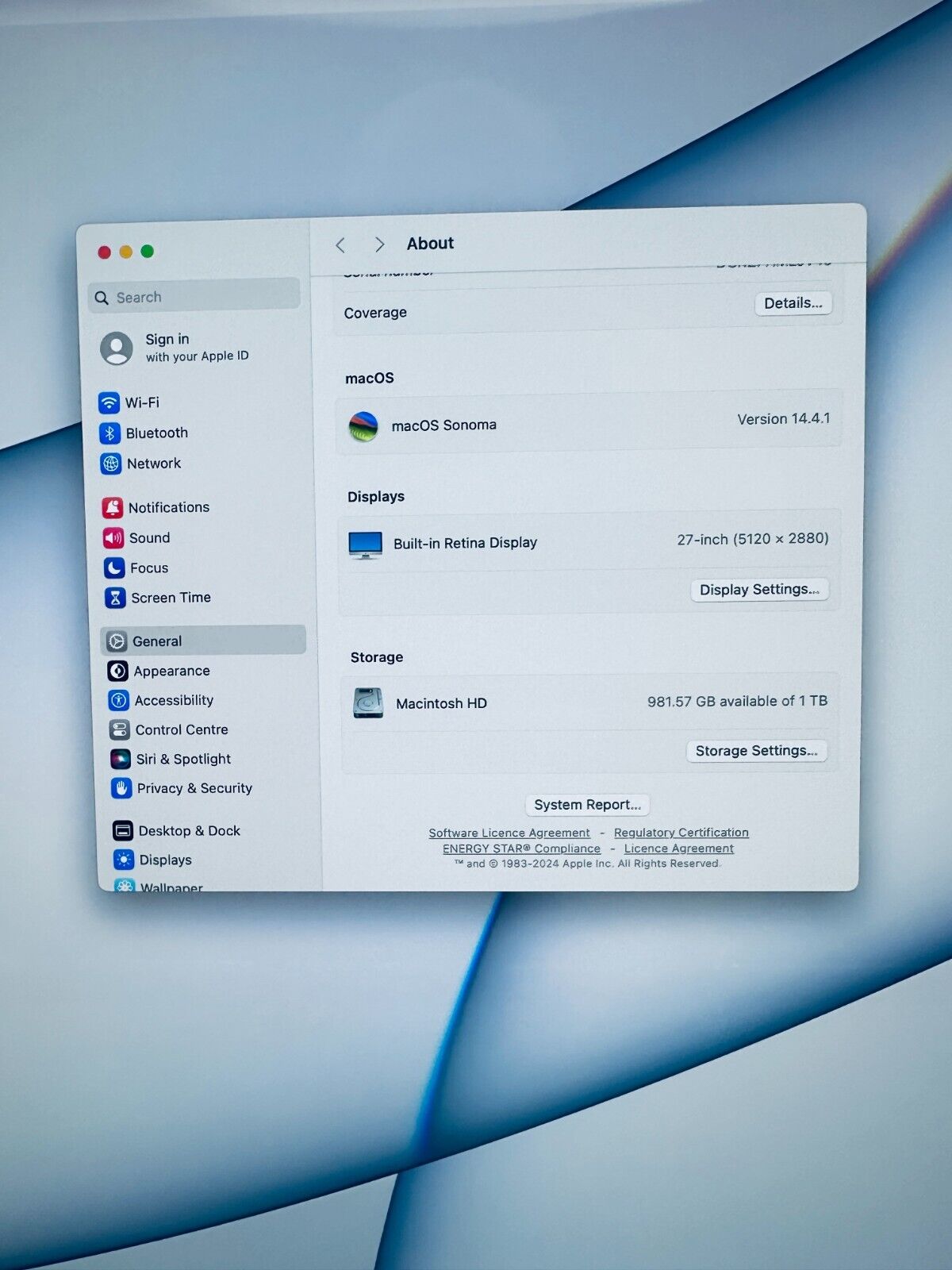Click the Siri & Spotlight icon
Viewport: 952px width, 1270px height.
[121, 759]
